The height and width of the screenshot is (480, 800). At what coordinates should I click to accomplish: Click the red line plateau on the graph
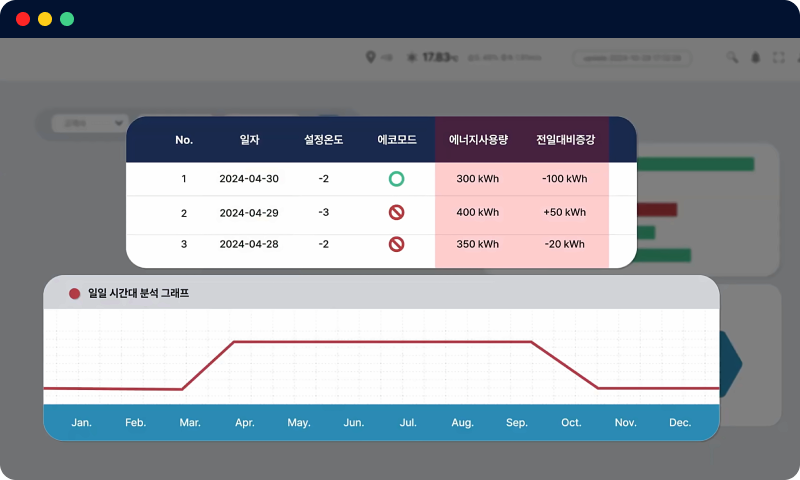point(383,342)
